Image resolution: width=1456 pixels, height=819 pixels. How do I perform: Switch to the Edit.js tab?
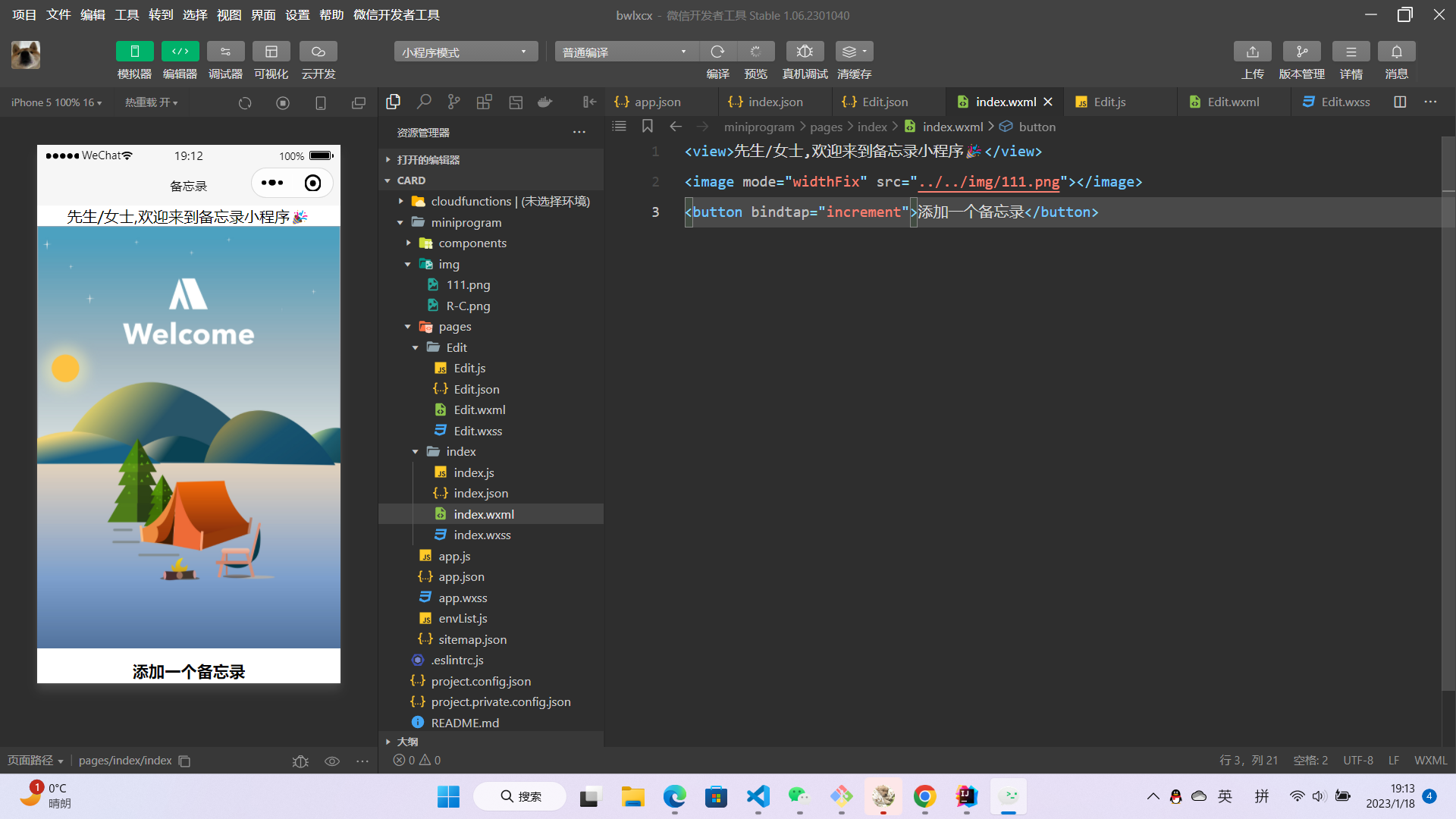pyautogui.click(x=1109, y=102)
